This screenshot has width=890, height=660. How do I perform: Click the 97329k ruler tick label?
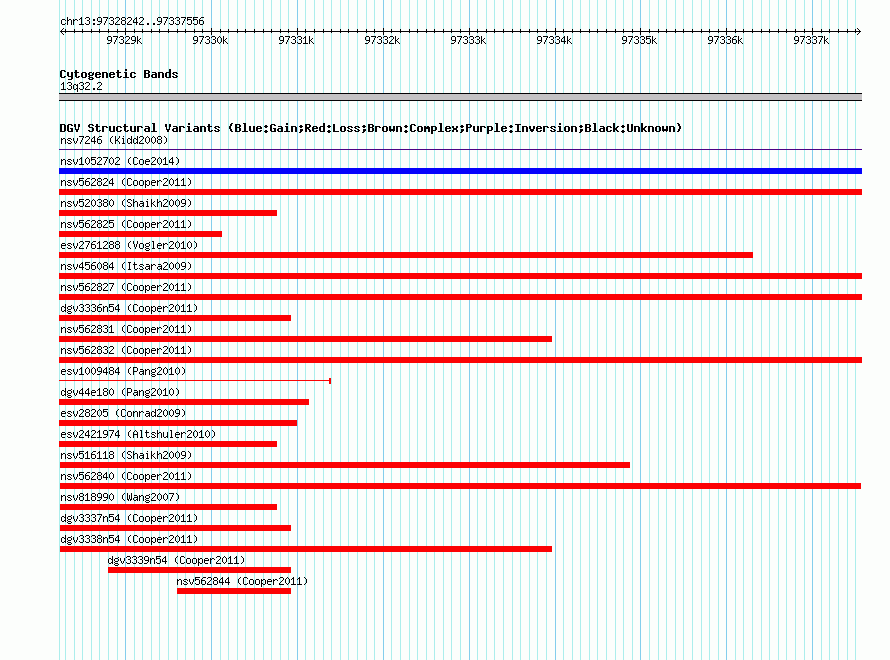124,40
